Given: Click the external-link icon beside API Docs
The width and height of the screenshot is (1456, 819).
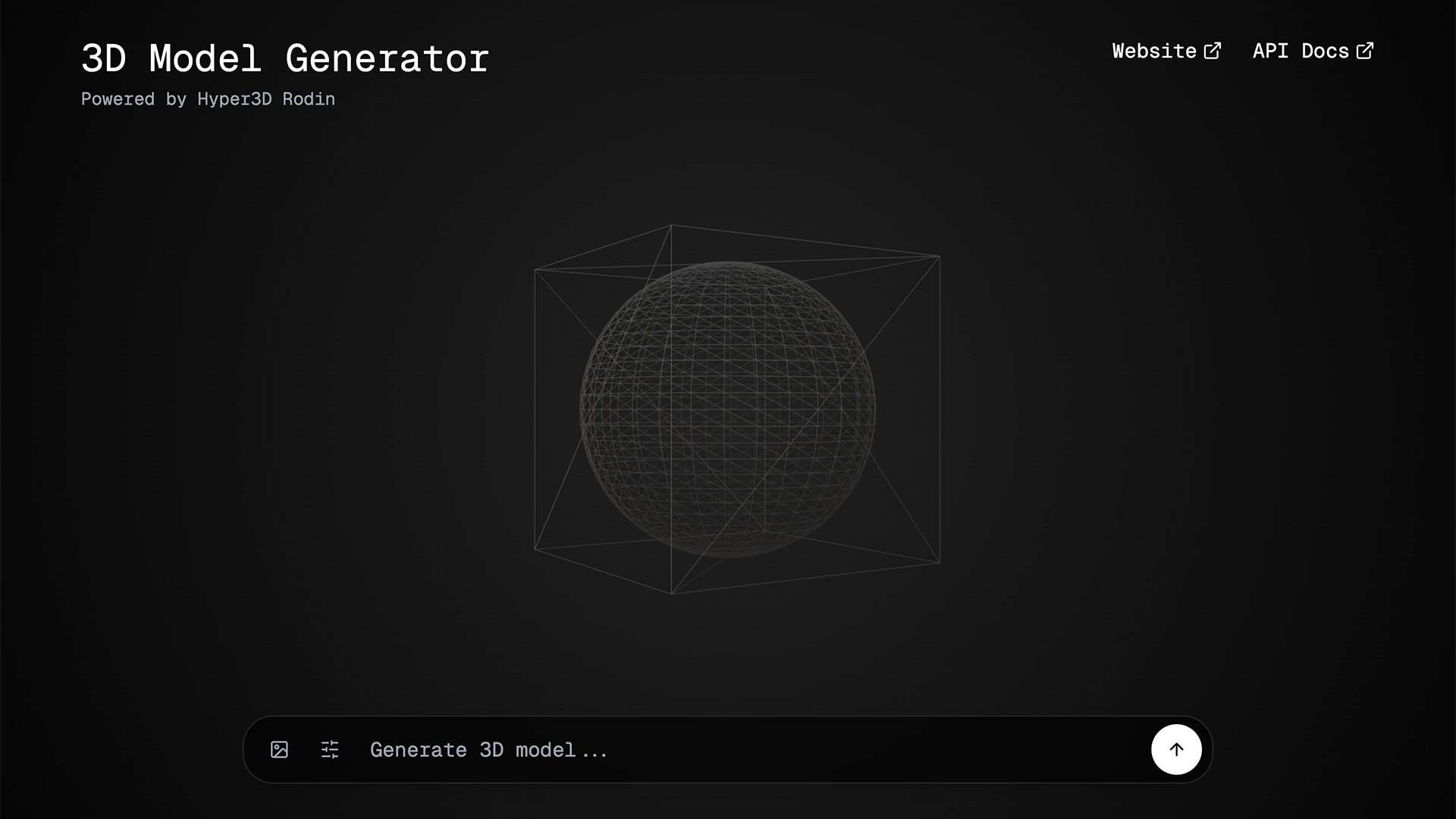Looking at the screenshot, I should (x=1367, y=50).
